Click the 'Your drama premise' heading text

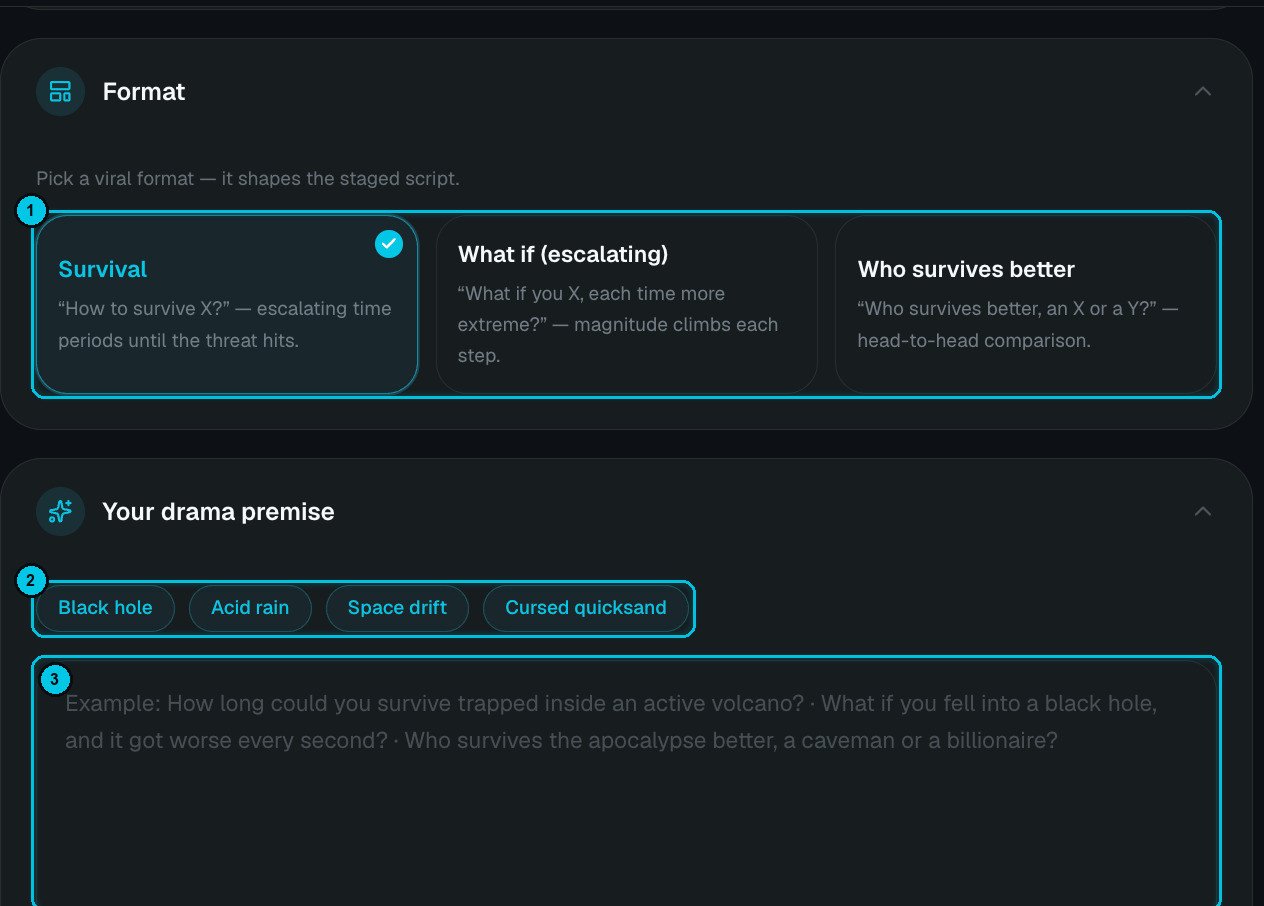click(x=218, y=512)
